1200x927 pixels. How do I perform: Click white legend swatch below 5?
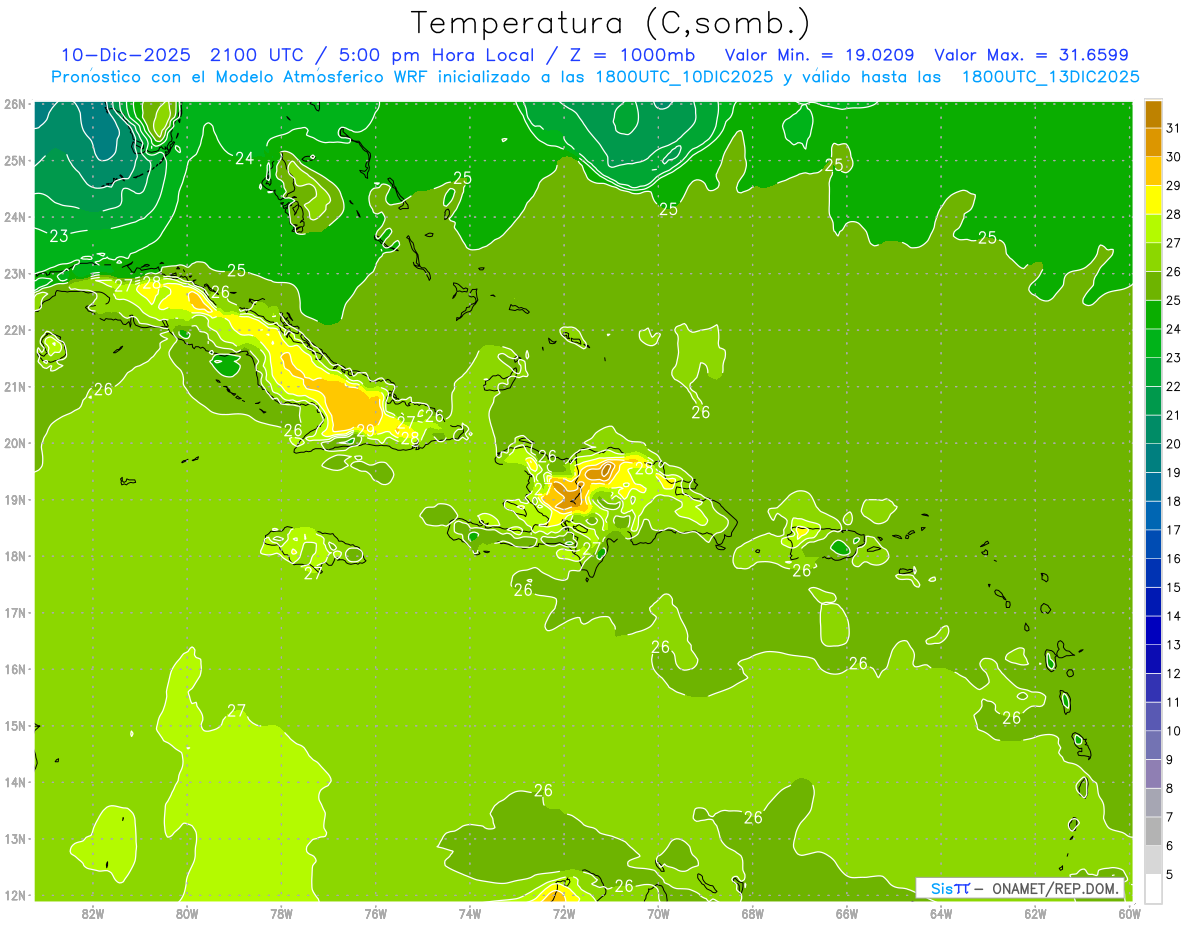[x=1153, y=888]
